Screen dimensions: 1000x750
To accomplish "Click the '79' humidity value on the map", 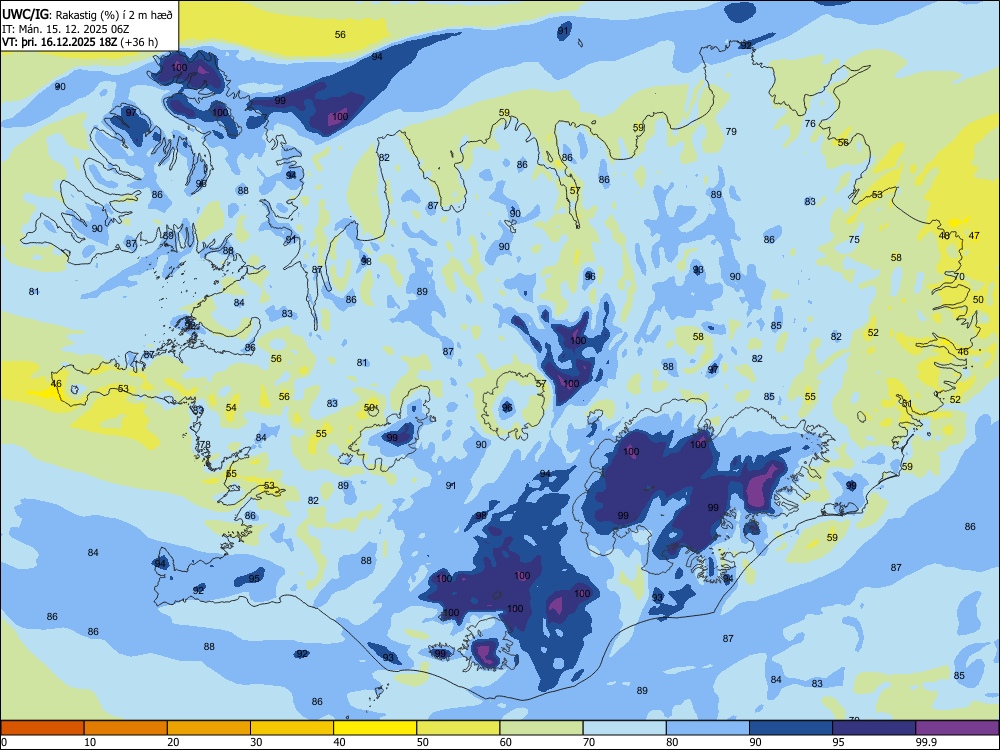I will point(731,131).
